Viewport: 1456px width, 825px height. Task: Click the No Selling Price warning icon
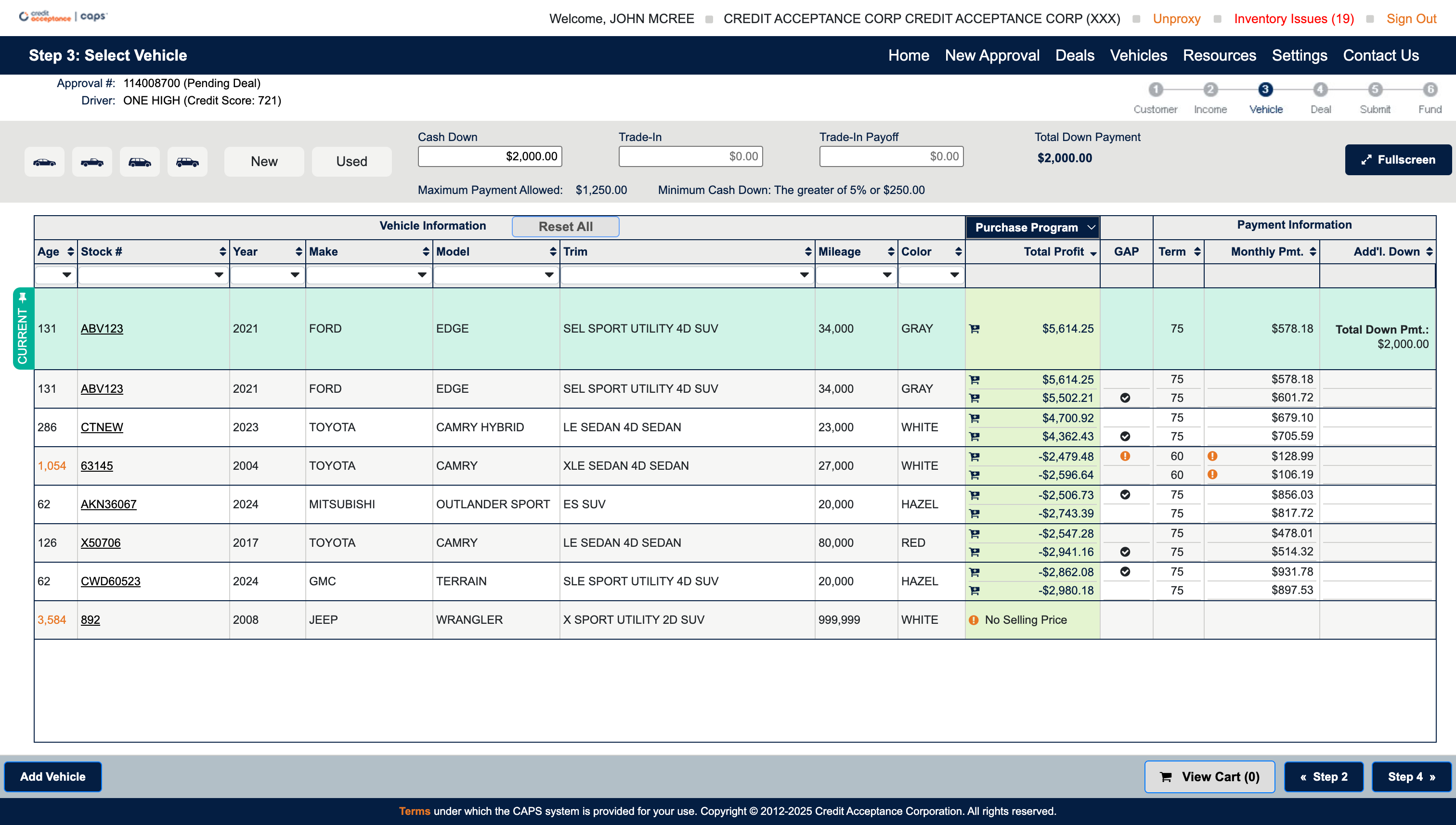[974, 620]
